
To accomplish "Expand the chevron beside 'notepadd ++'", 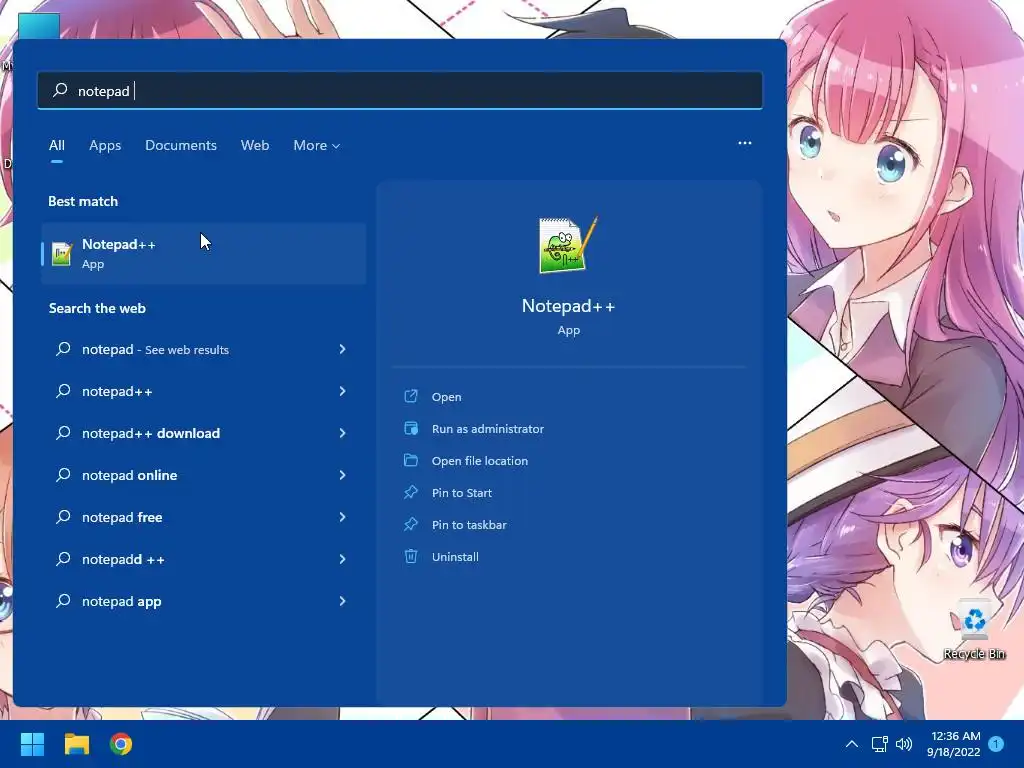I will [x=342, y=559].
